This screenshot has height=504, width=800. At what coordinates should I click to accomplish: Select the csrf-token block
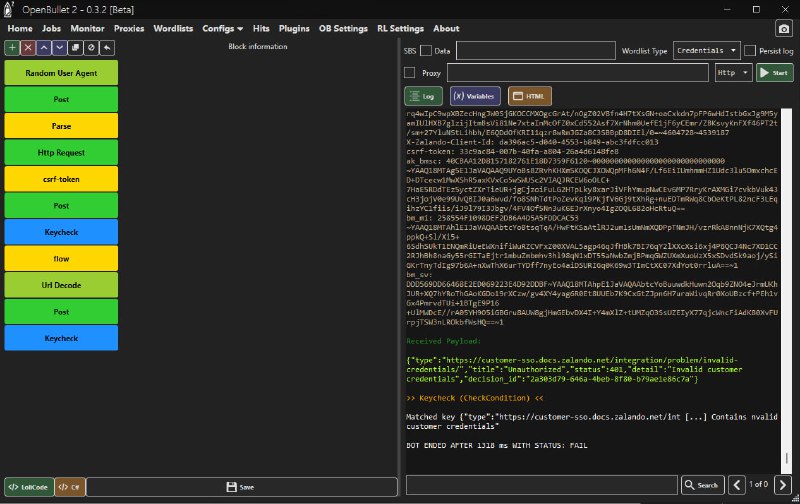61,179
